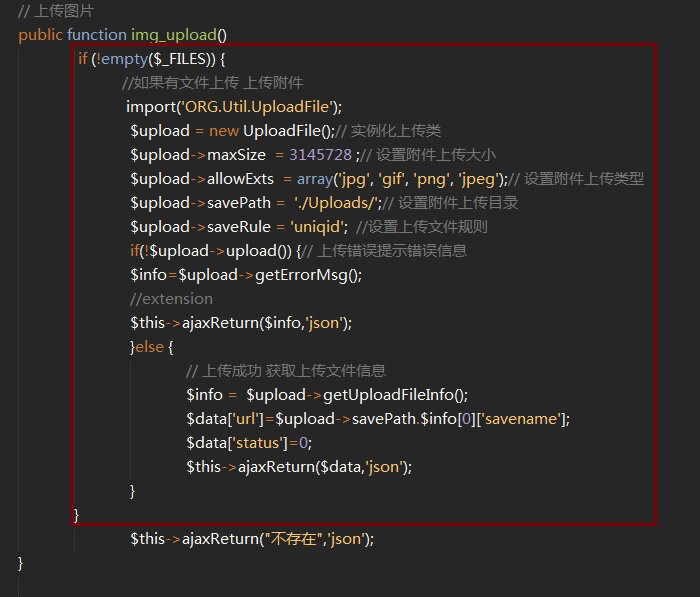
Task: Click the 'savename' string key
Action: (x=522, y=419)
